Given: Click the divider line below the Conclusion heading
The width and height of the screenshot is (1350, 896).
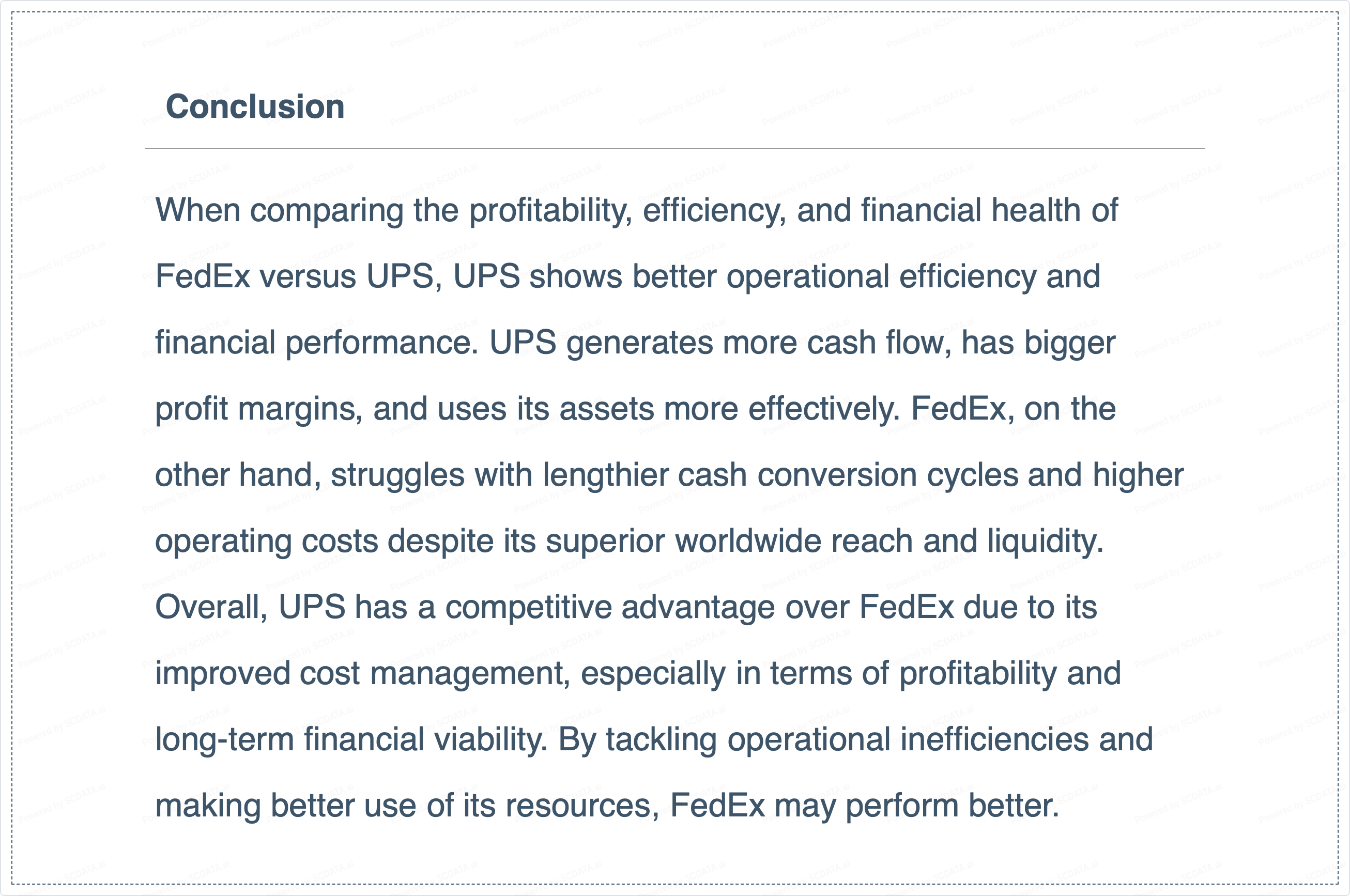Looking at the screenshot, I should 674,149.
